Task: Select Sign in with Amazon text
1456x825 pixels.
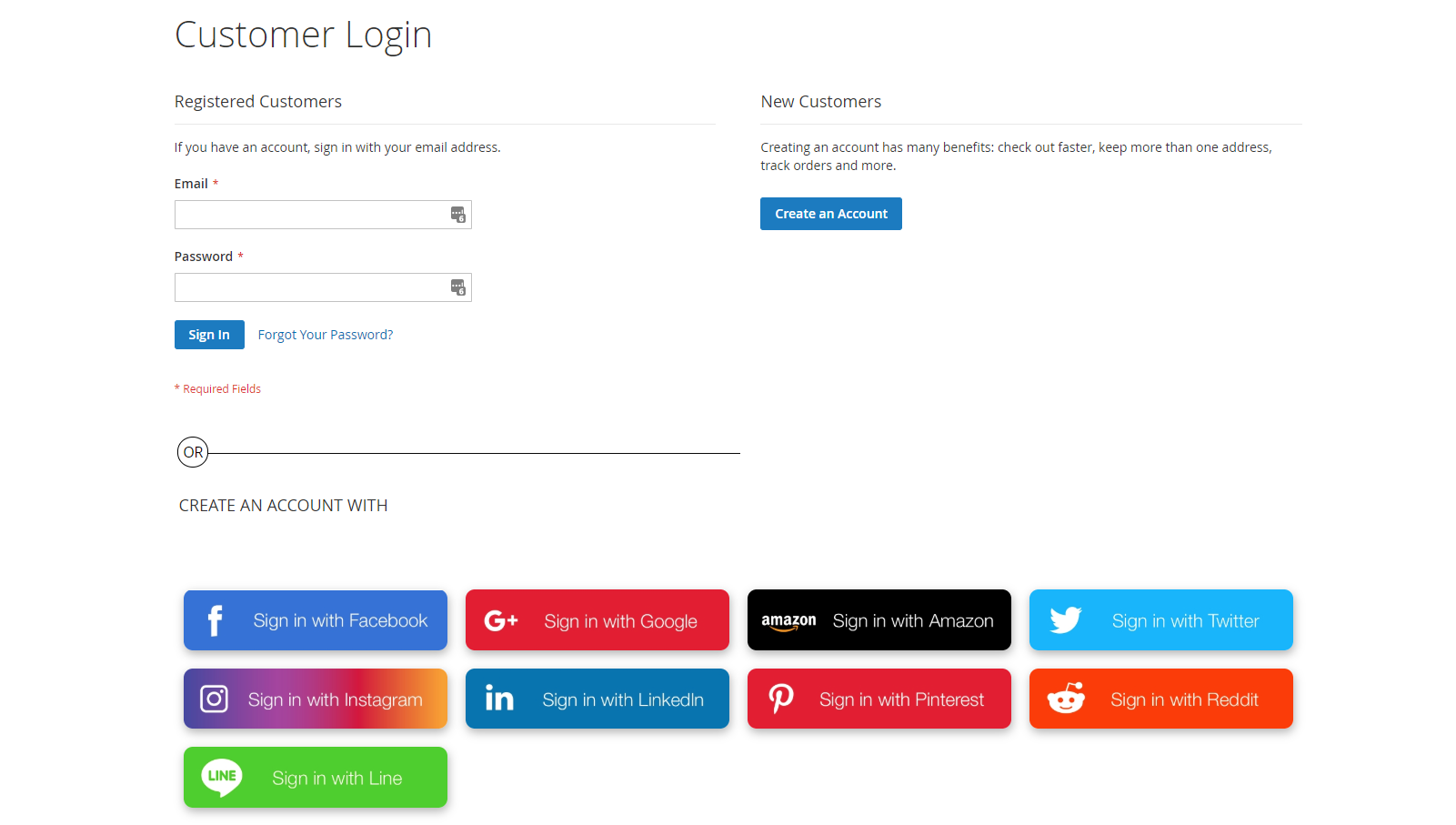Action: point(913,620)
